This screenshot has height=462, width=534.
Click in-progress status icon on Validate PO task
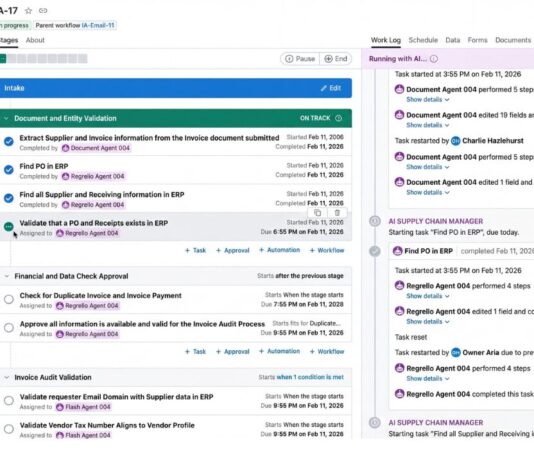tap(9, 226)
